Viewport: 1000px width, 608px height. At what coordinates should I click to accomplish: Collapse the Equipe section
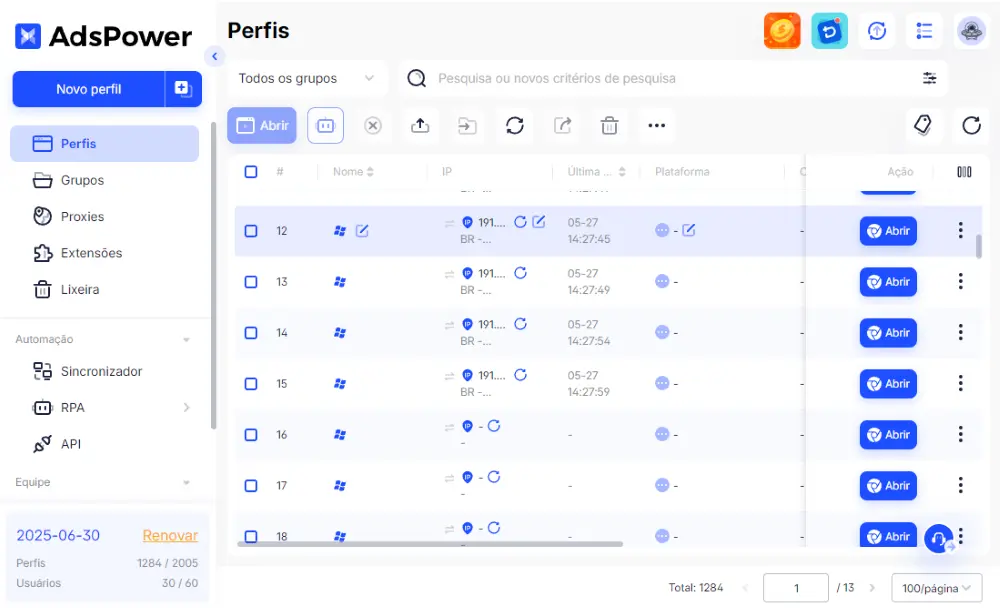[x=186, y=482]
